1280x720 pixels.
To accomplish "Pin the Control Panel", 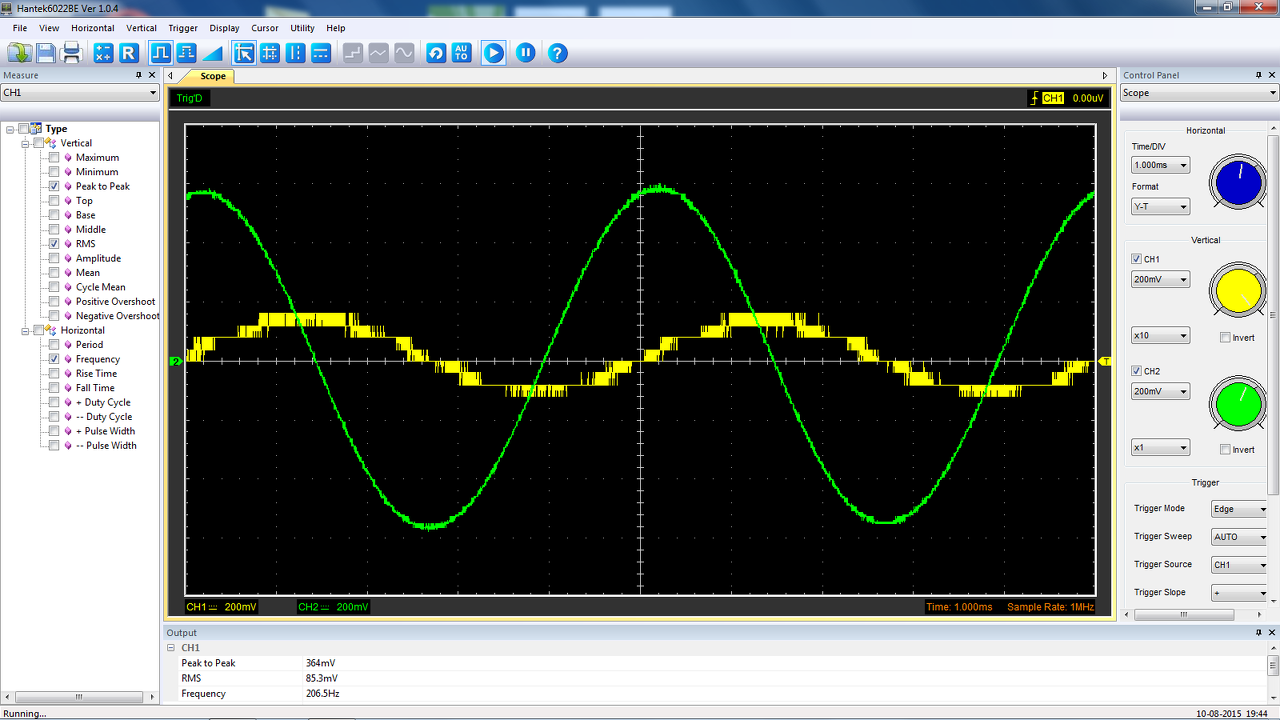I will click(x=1259, y=75).
